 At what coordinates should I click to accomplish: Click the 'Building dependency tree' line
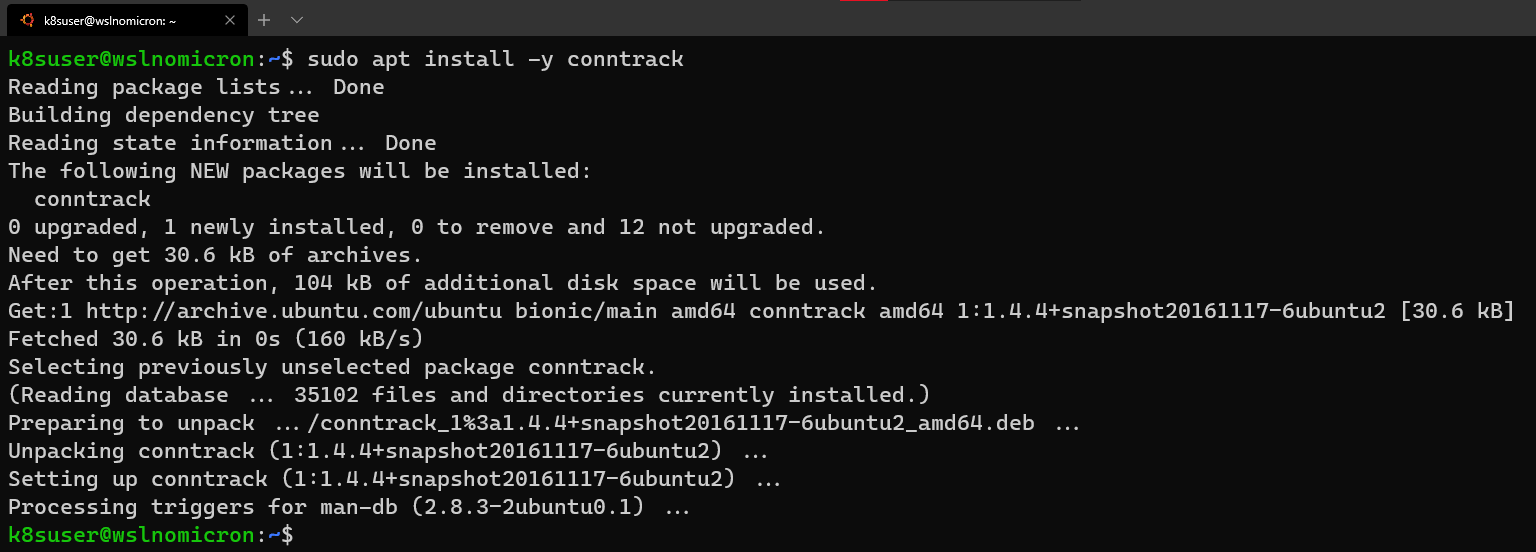click(x=164, y=115)
